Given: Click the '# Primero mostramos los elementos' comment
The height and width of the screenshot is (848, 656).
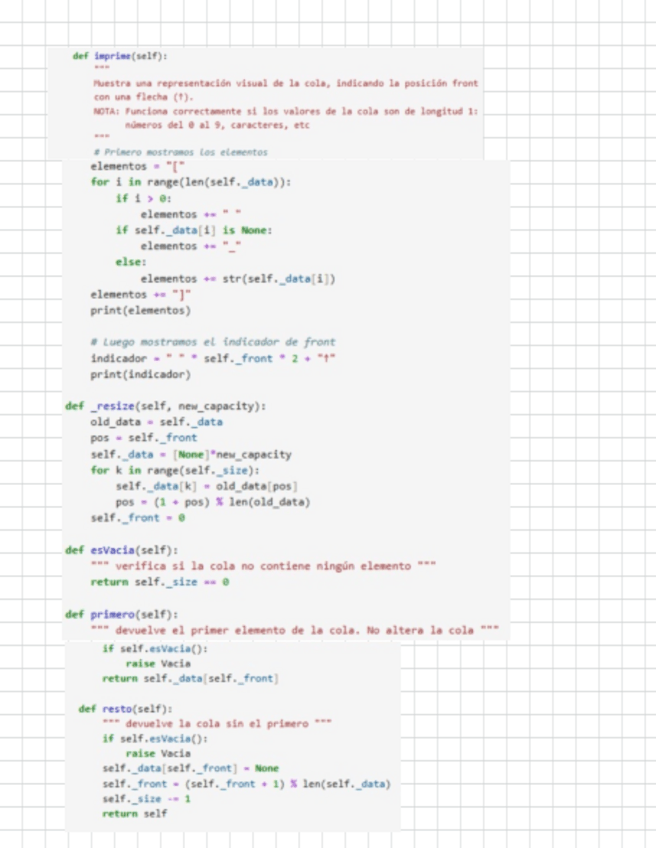Looking at the screenshot, I should point(180,152).
